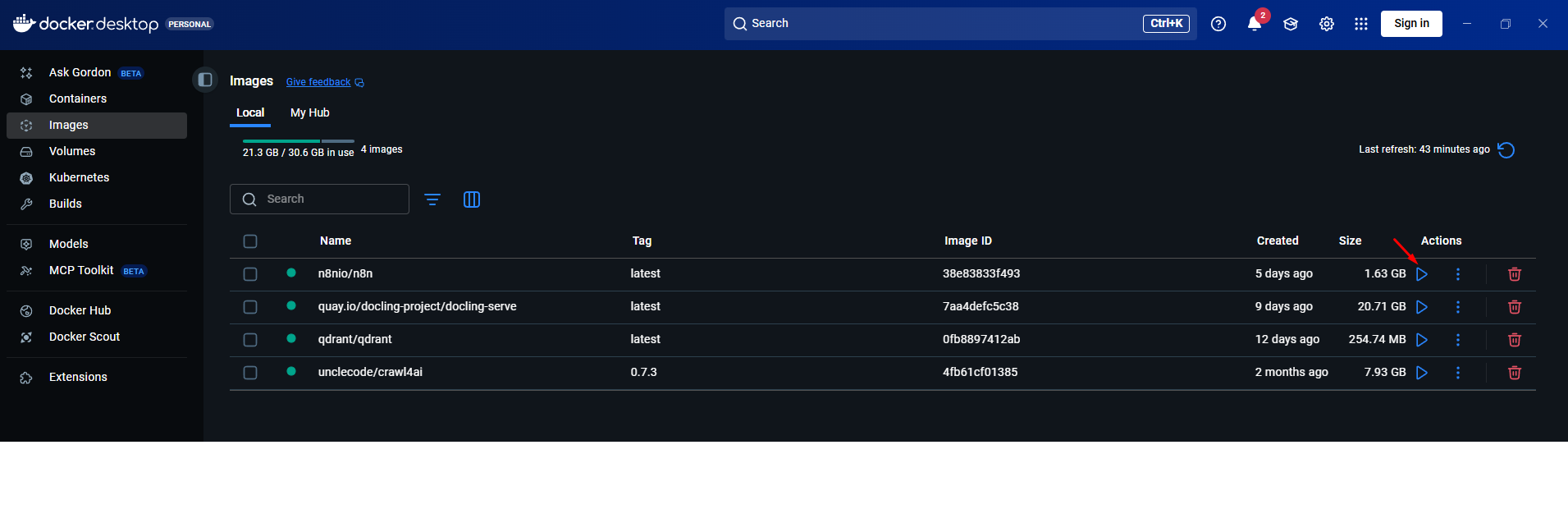Image resolution: width=1568 pixels, height=532 pixels.
Task: Click the quay.io/docling-project/docling-serve name
Action: [x=418, y=307]
